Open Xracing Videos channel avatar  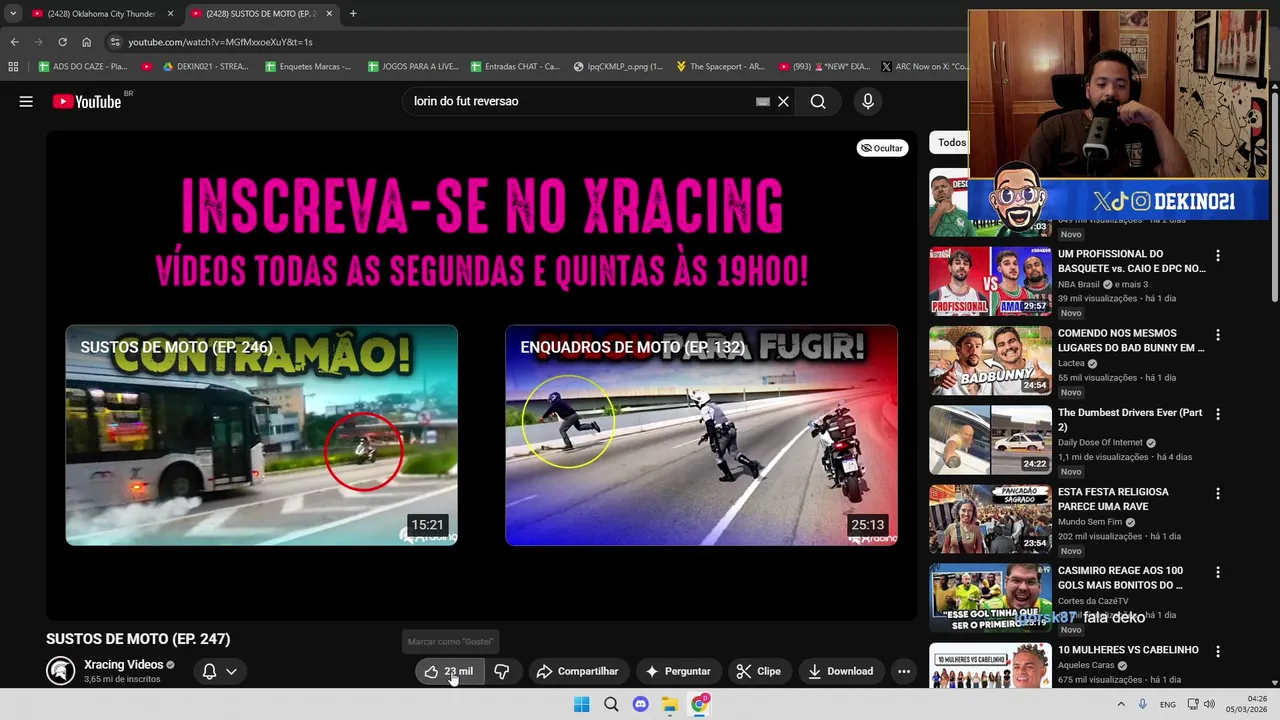[x=60, y=671]
